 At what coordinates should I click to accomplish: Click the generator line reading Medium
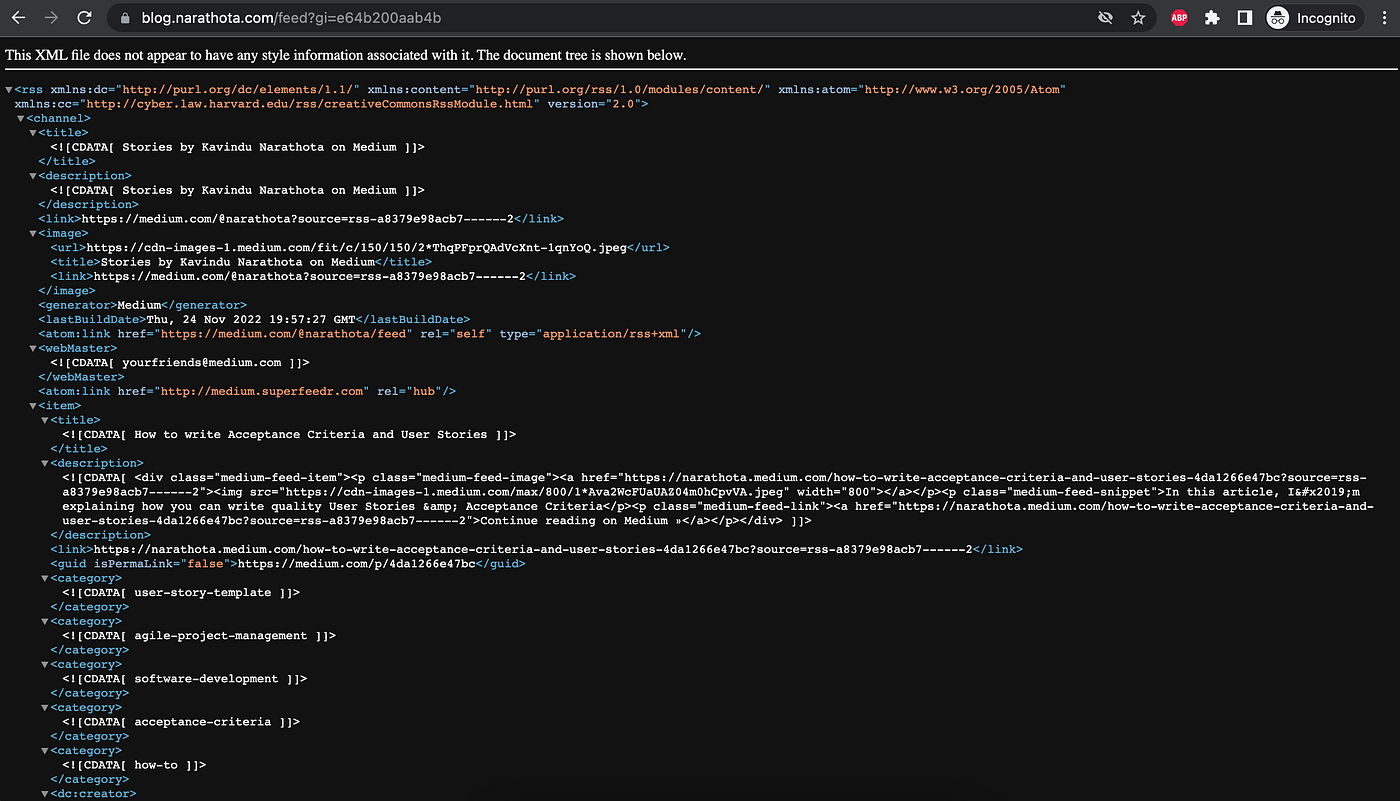coord(142,305)
